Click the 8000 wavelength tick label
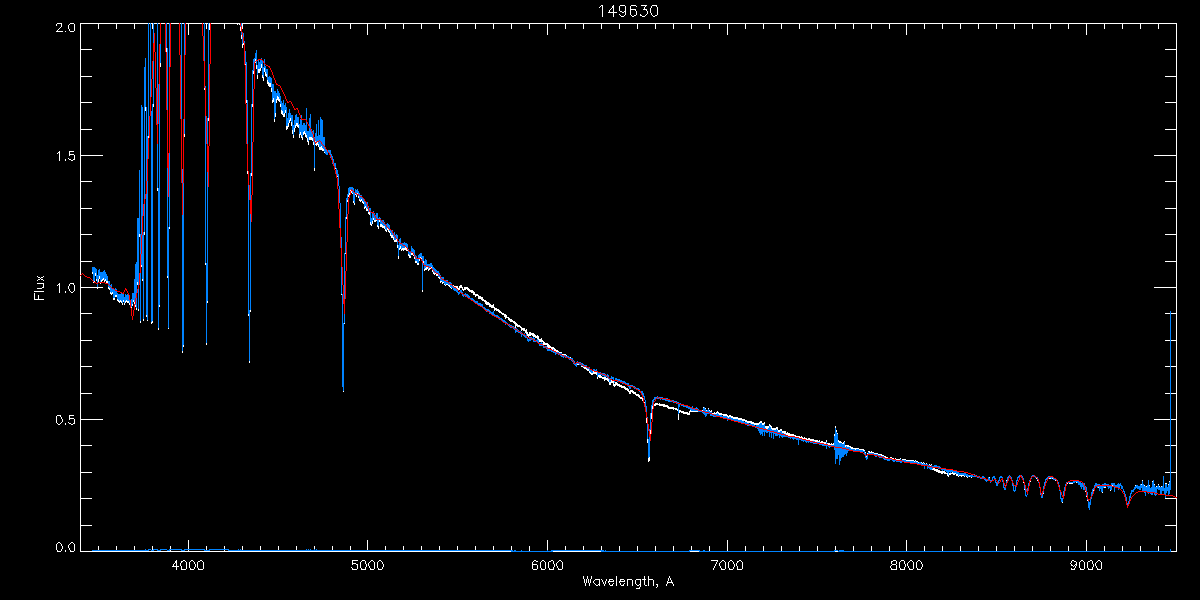The width and height of the screenshot is (1200, 600). click(907, 565)
